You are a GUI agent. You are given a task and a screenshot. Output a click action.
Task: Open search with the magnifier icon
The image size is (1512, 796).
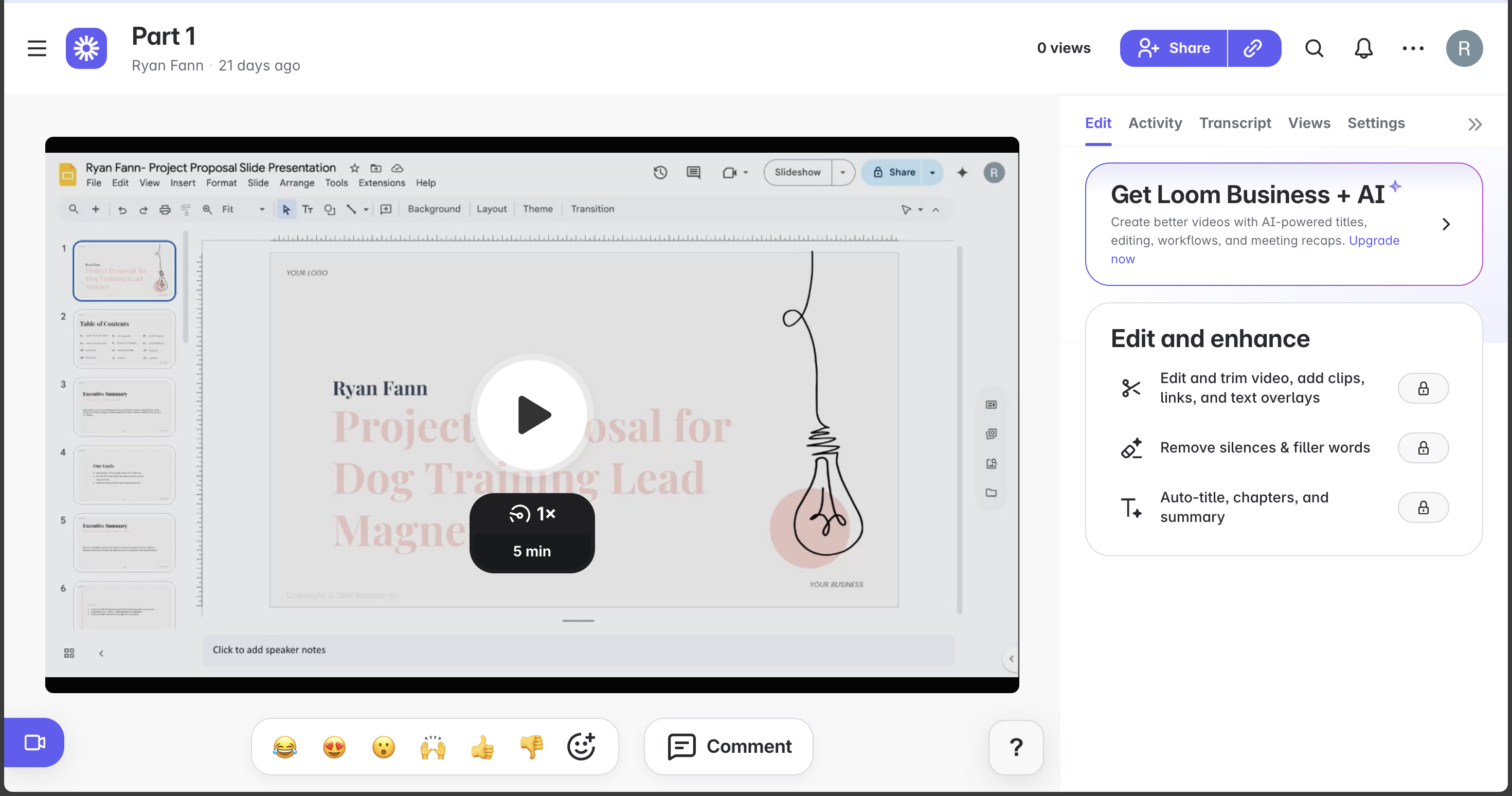(x=1314, y=48)
